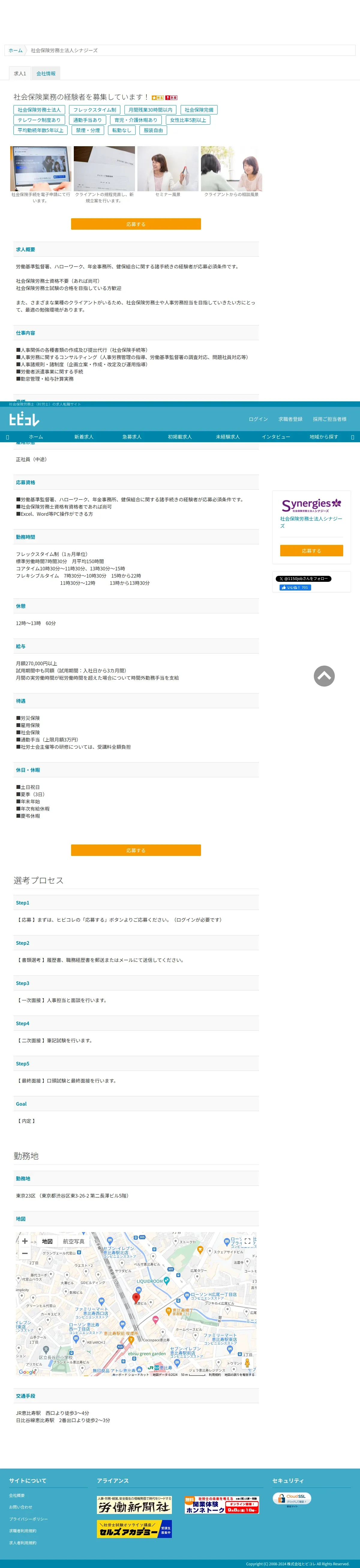Screen dimensions: 360x1568
Task: Click the ホーム breadcrumb link
Action: point(15,50)
